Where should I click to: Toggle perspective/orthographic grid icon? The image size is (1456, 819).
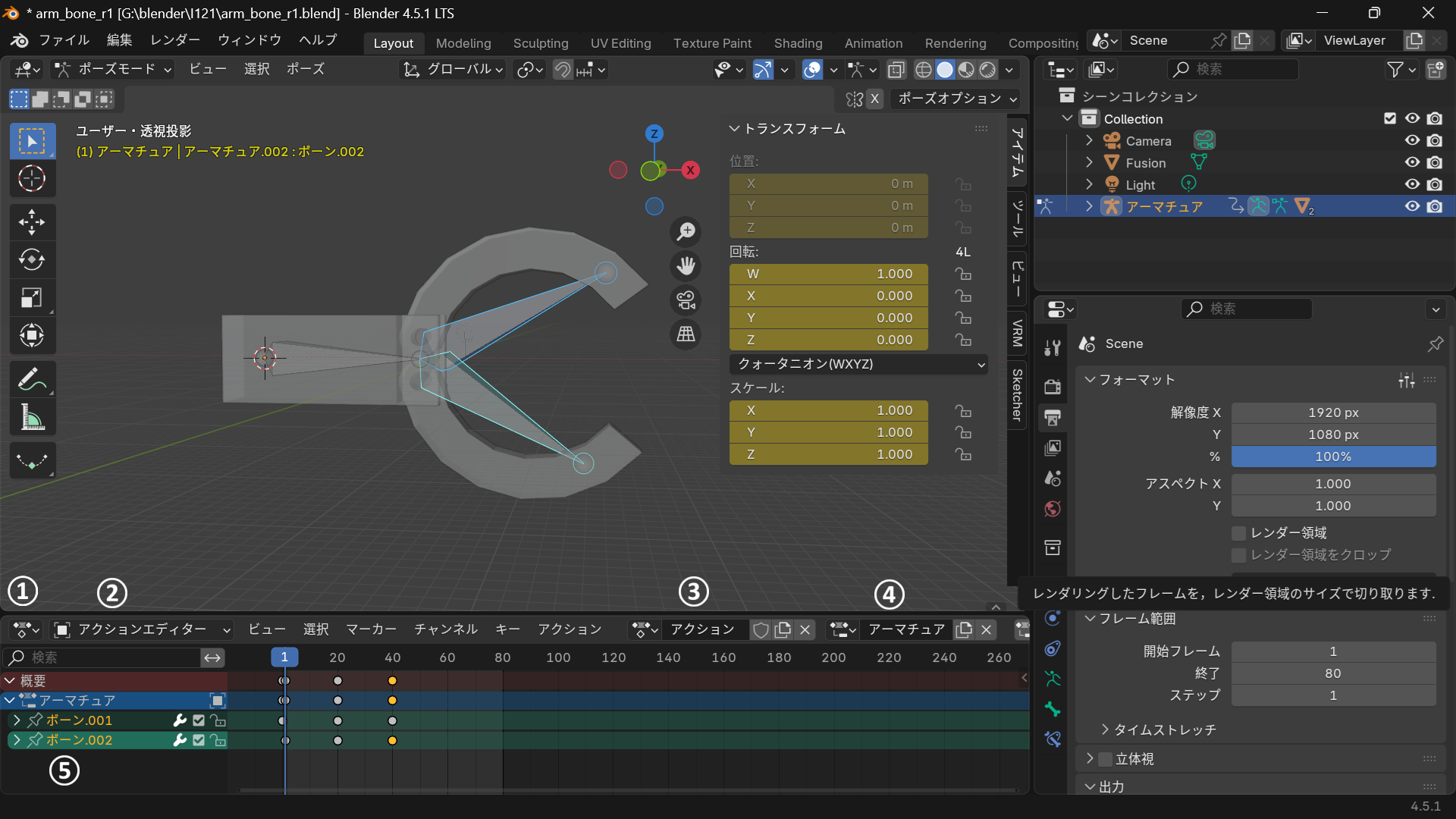[686, 334]
